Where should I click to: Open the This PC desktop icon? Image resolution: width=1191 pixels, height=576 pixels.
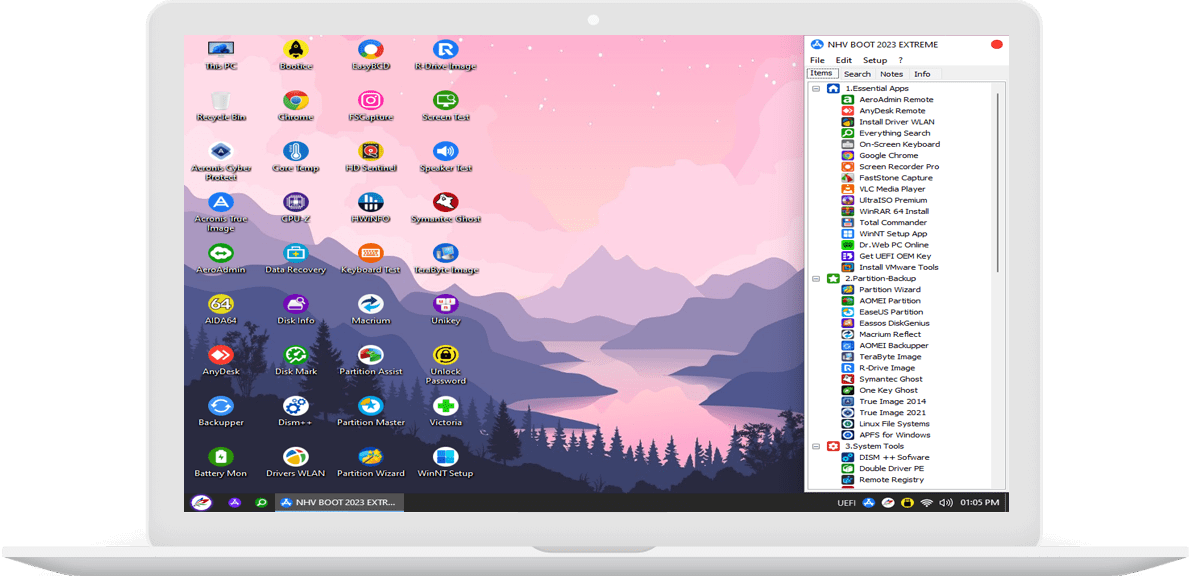(221, 55)
